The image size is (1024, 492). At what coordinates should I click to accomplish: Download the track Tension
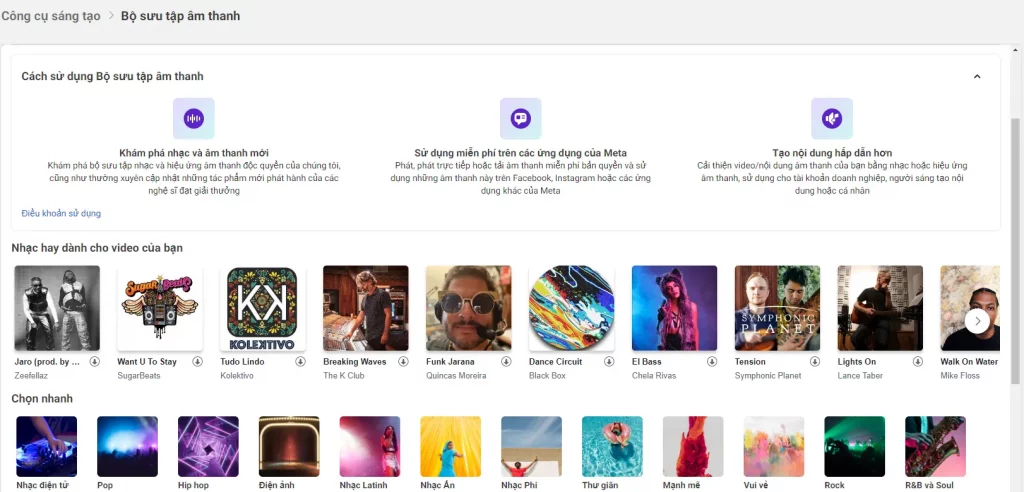pos(815,361)
